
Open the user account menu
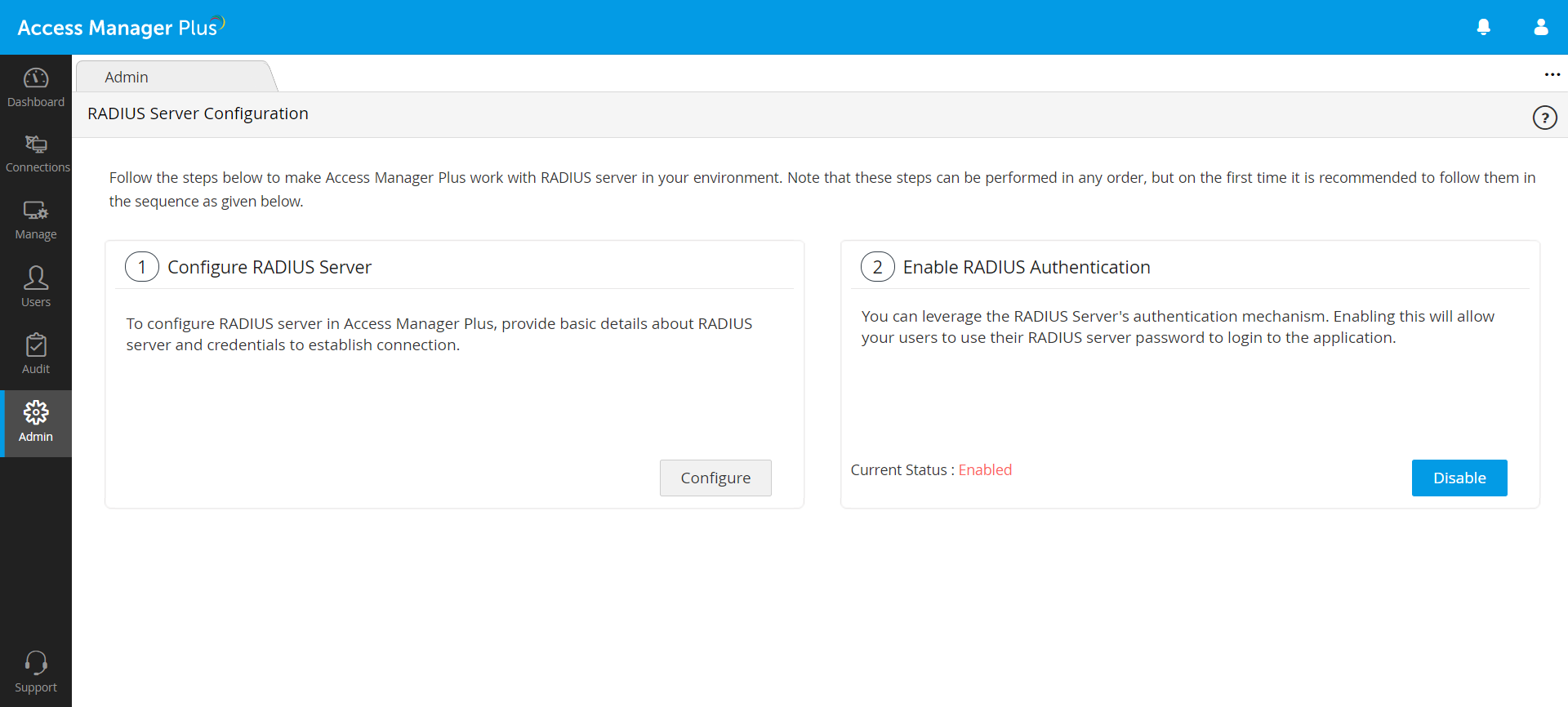(1541, 27)
